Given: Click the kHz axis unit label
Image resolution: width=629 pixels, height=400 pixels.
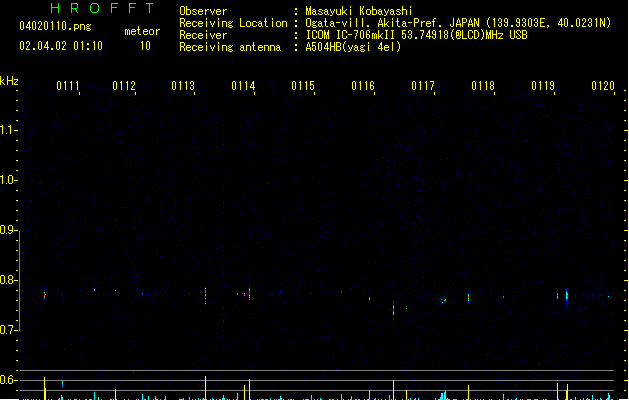Looking at the screenshot, I should point(9,81).
